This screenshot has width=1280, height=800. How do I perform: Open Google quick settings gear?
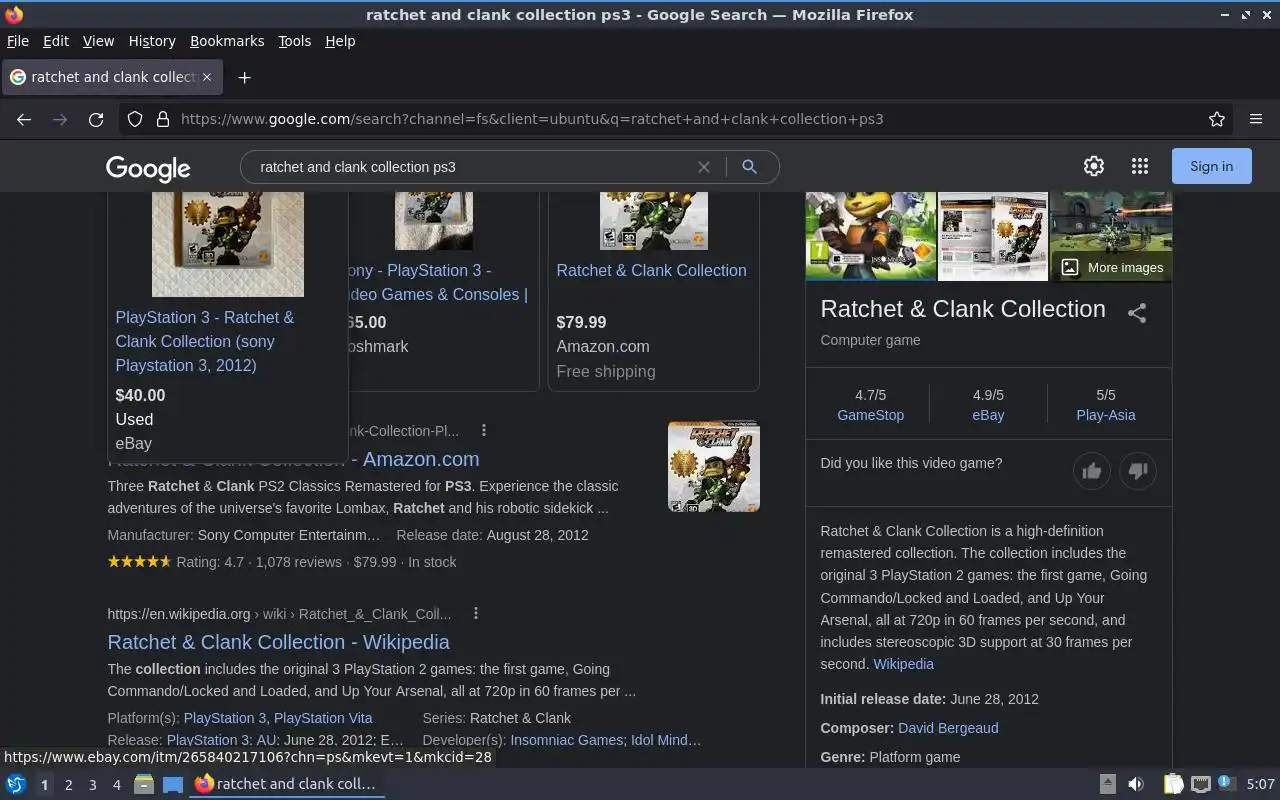(1094, 166)
